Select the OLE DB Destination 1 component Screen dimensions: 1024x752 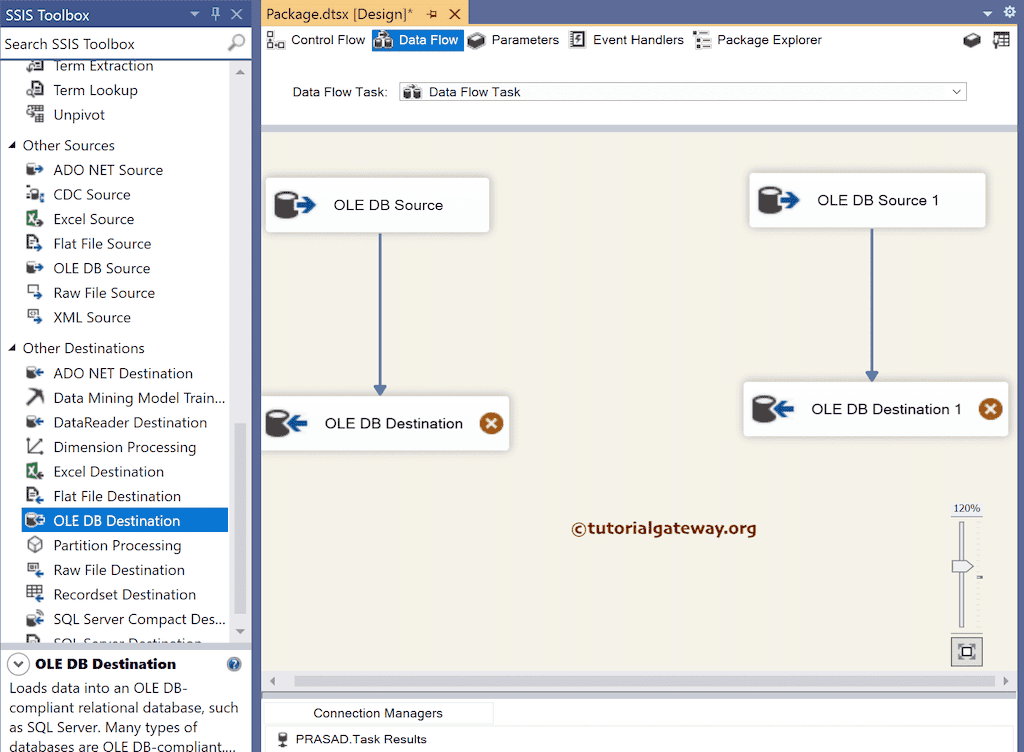(875, 409)
